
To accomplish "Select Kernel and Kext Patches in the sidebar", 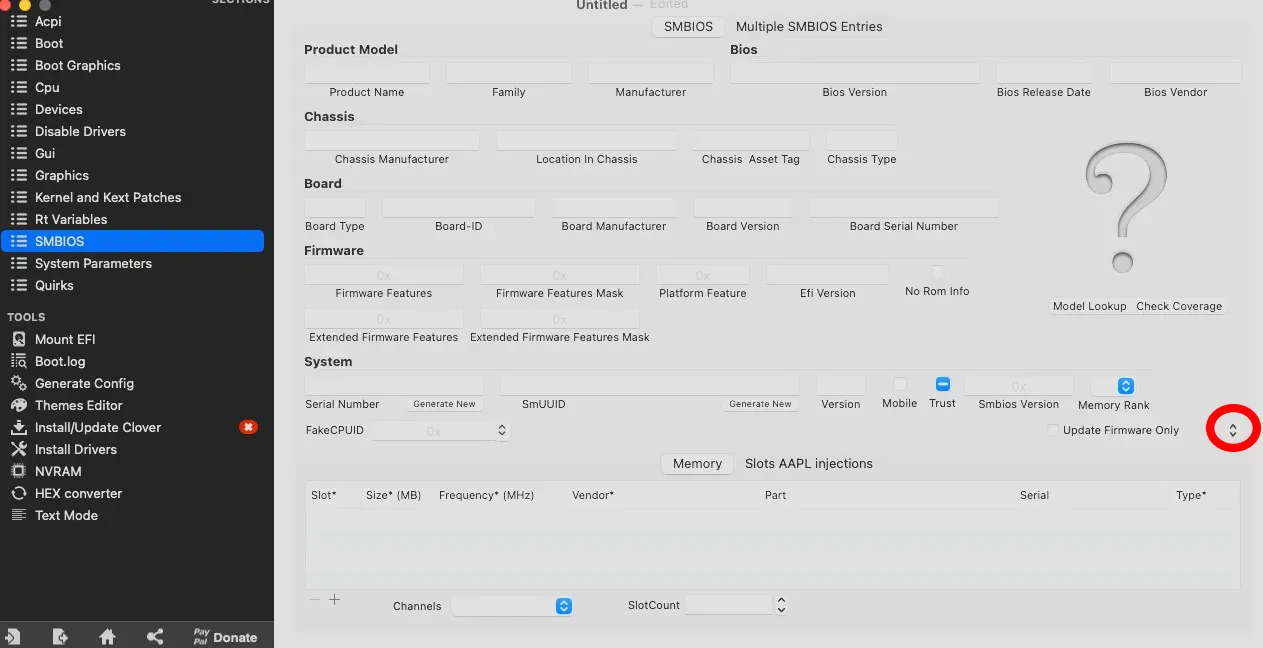I will [x=108, y=197].
